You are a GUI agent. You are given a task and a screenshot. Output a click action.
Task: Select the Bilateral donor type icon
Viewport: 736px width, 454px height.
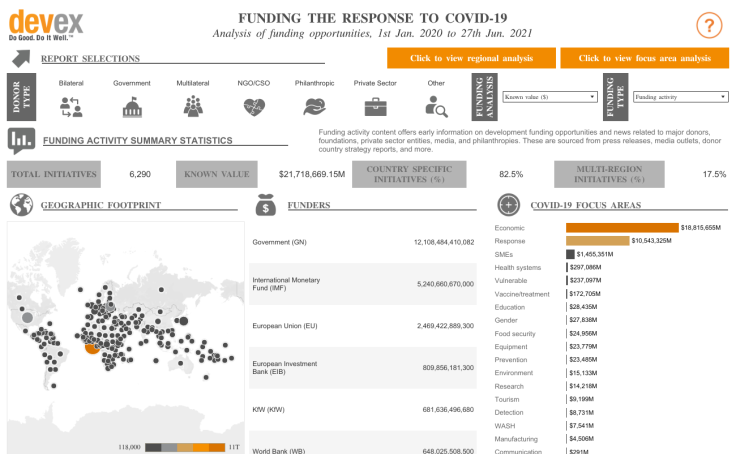coord(71,107)
